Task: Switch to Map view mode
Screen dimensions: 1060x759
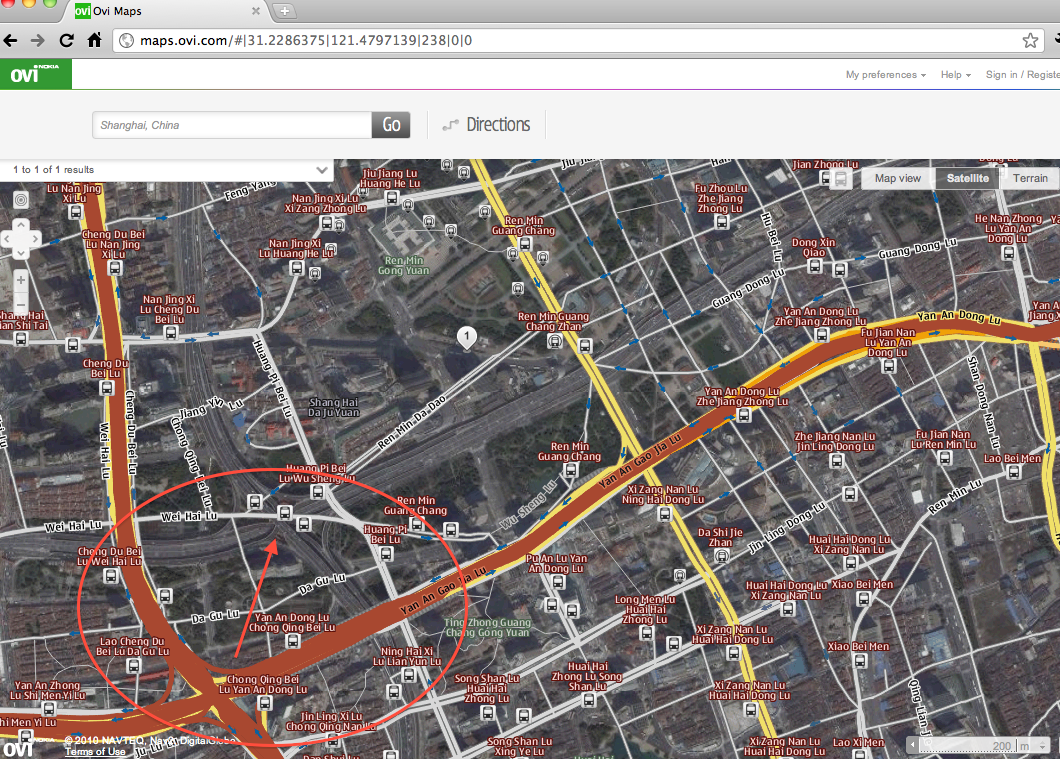Action: click(897, 178)
